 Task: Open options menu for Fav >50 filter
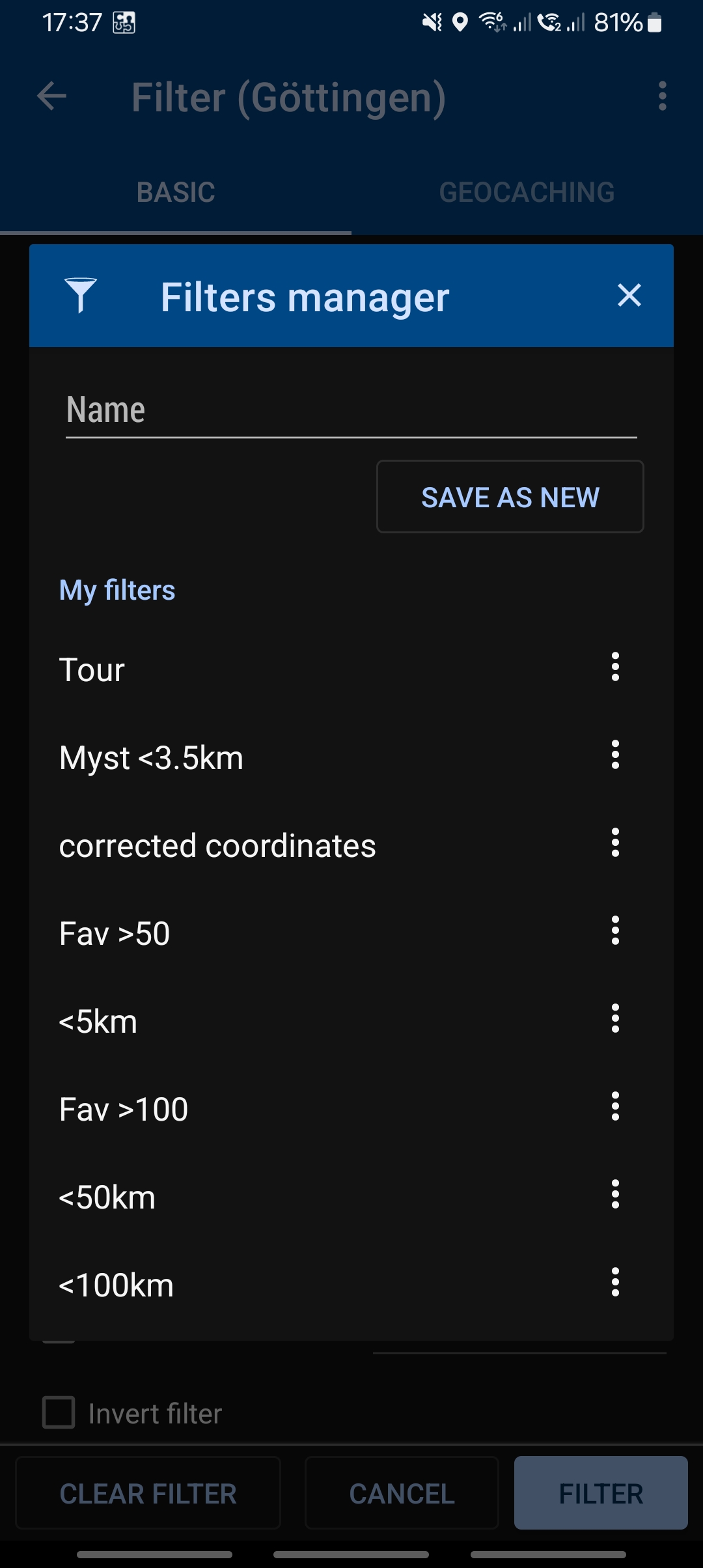click(615, 931)
